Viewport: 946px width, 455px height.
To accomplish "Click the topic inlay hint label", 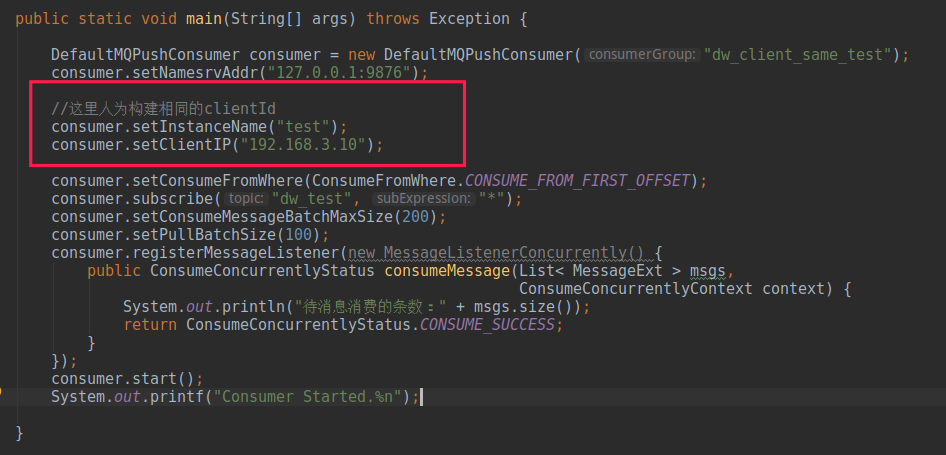I will point(246,199).
